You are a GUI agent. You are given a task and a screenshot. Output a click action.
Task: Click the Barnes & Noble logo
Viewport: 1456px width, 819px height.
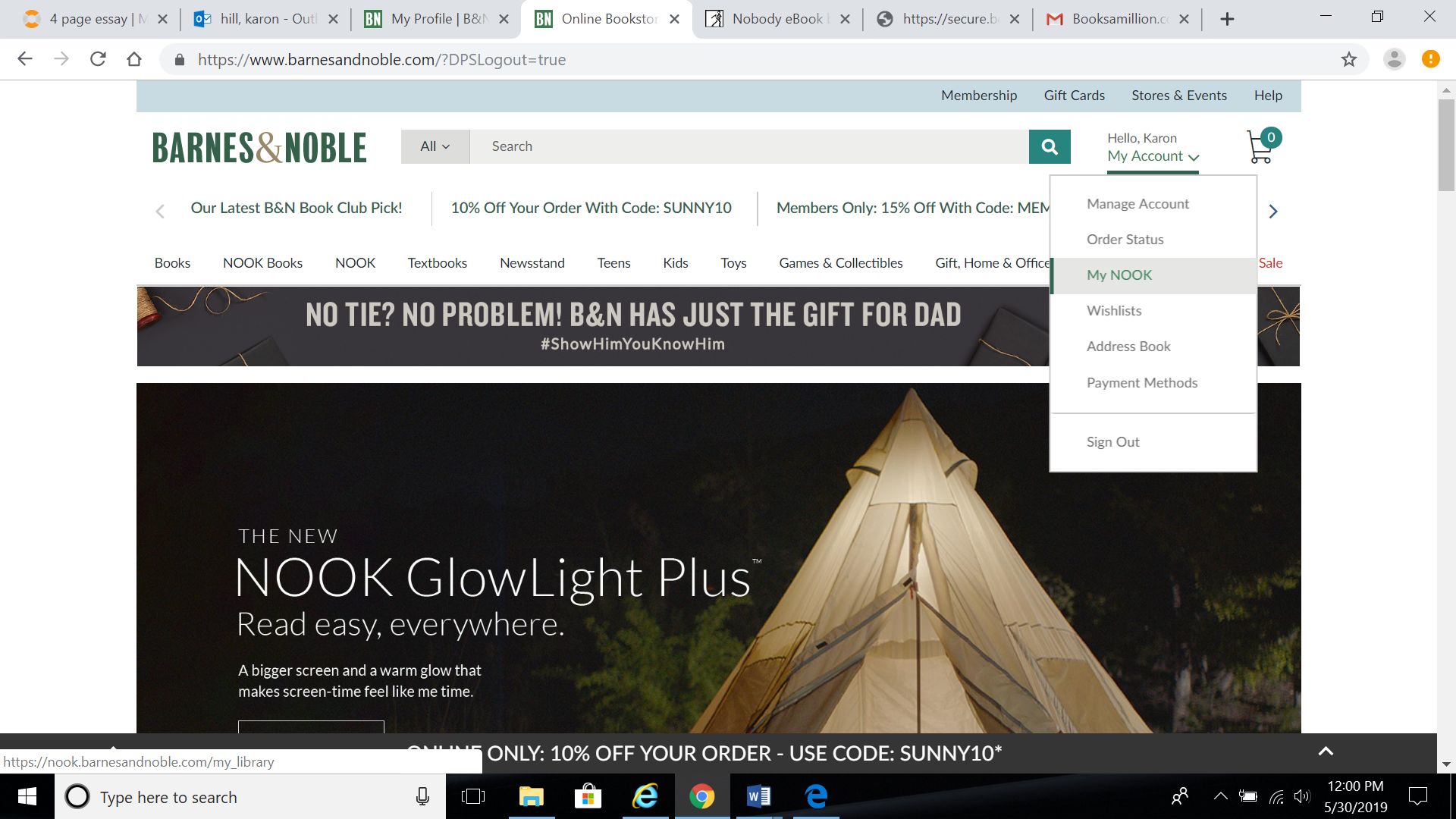tap(259, 147)
